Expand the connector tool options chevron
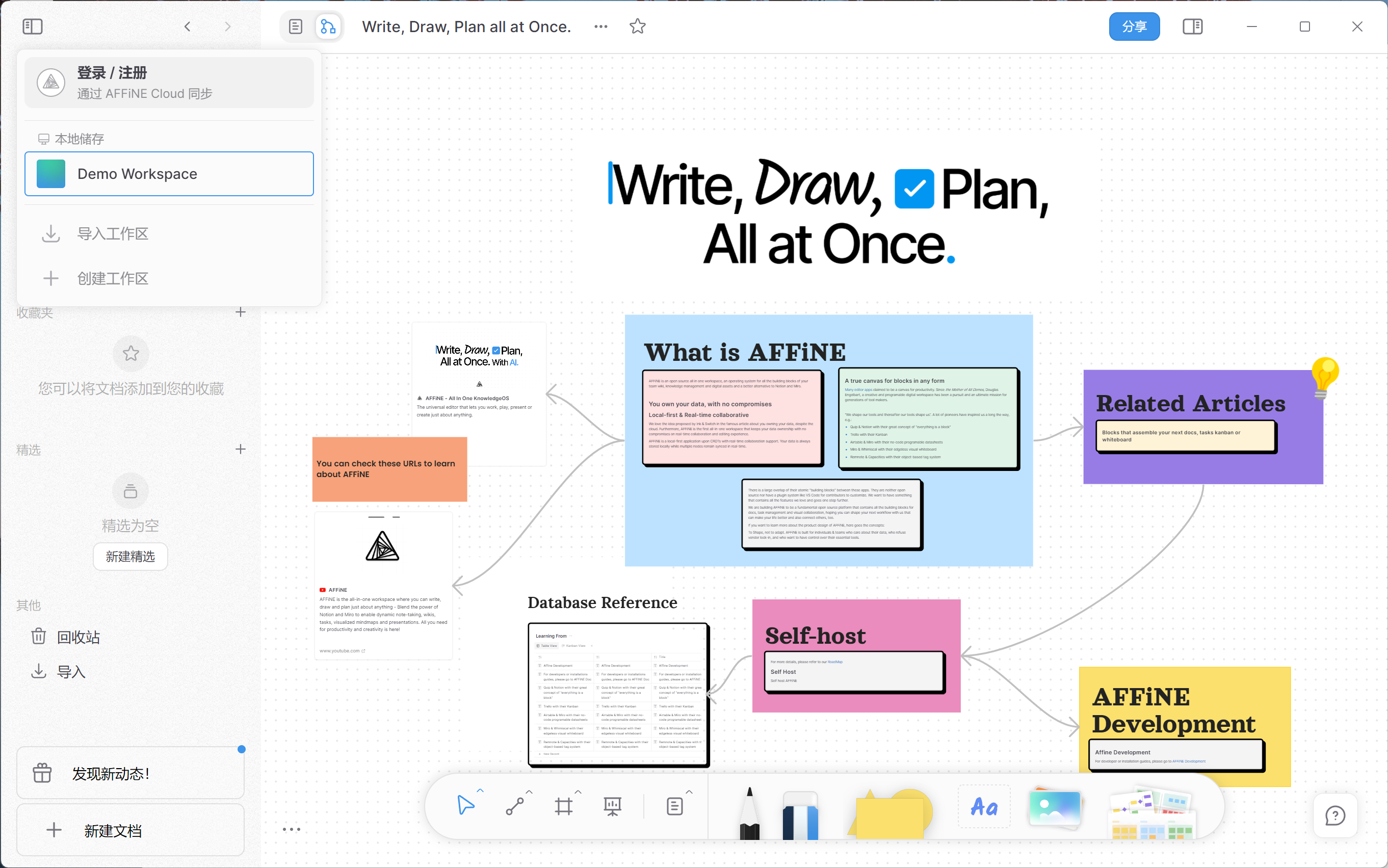 click(x=529, y=792)
